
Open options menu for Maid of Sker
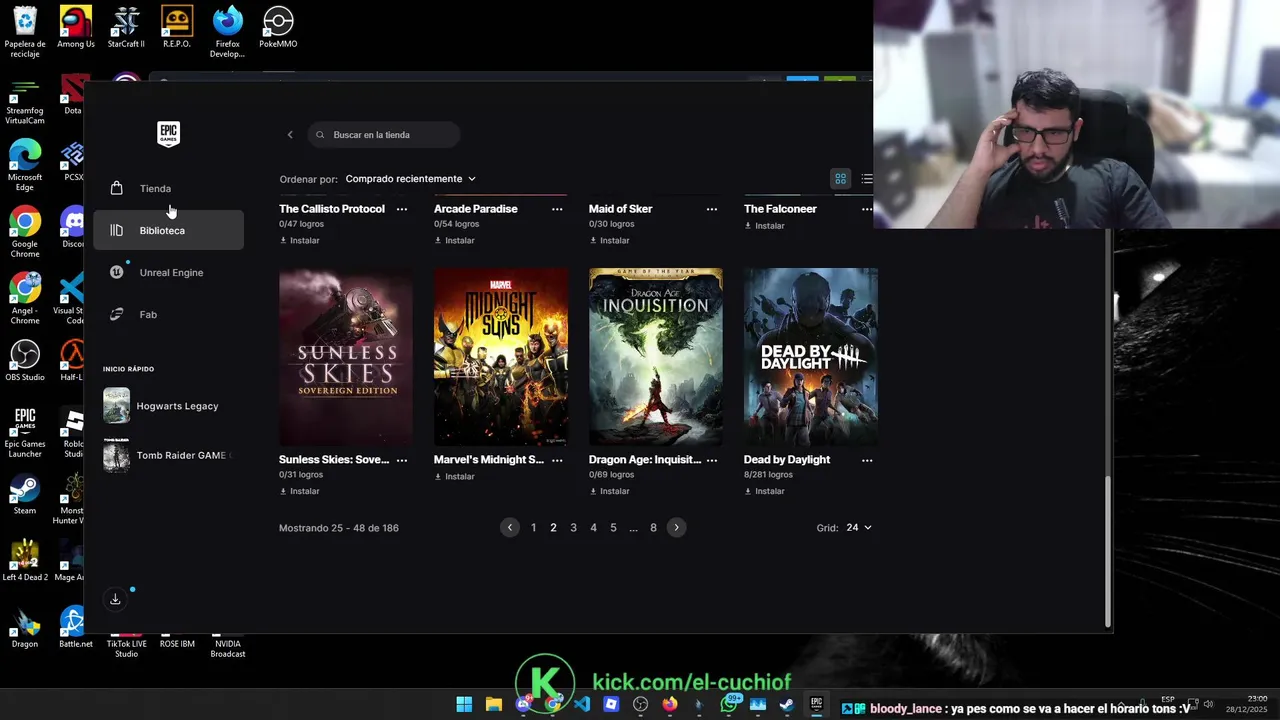click(x=712, y=209)
